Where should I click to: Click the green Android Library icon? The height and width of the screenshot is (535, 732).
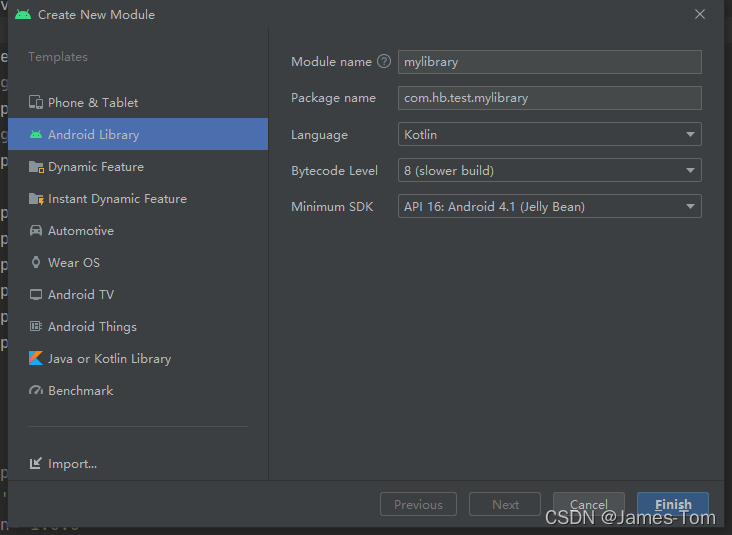[x=36, y=134]
